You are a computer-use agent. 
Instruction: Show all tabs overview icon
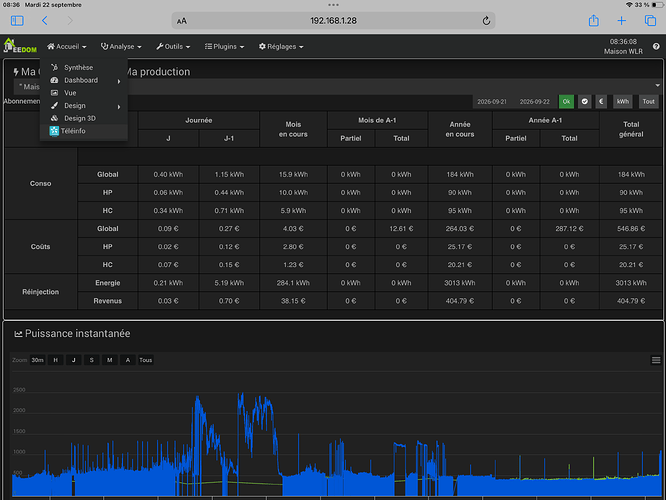(x=650, y=20)
